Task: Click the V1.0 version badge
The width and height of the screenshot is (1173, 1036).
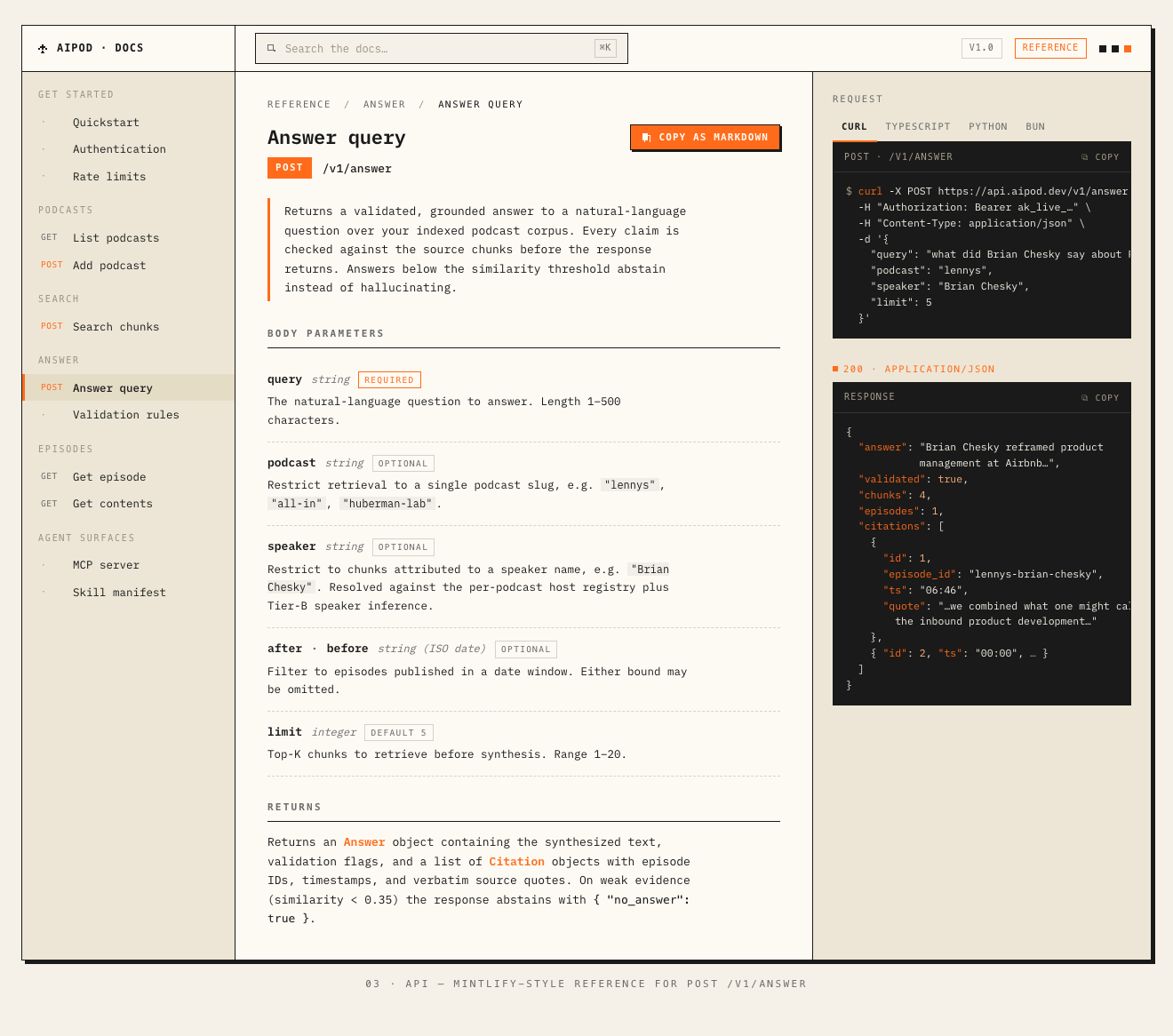Action: pos(982,48)
